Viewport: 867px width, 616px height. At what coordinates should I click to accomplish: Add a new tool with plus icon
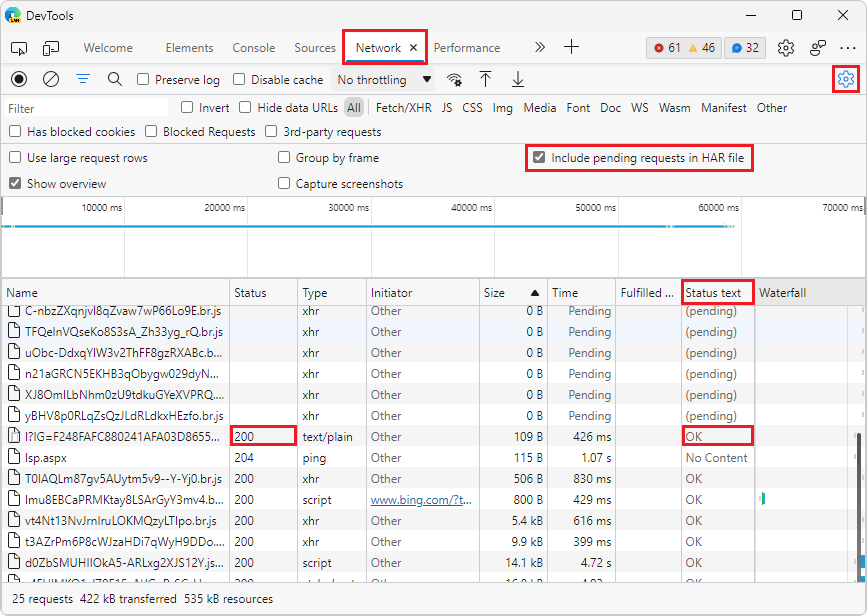click(571, 47)
